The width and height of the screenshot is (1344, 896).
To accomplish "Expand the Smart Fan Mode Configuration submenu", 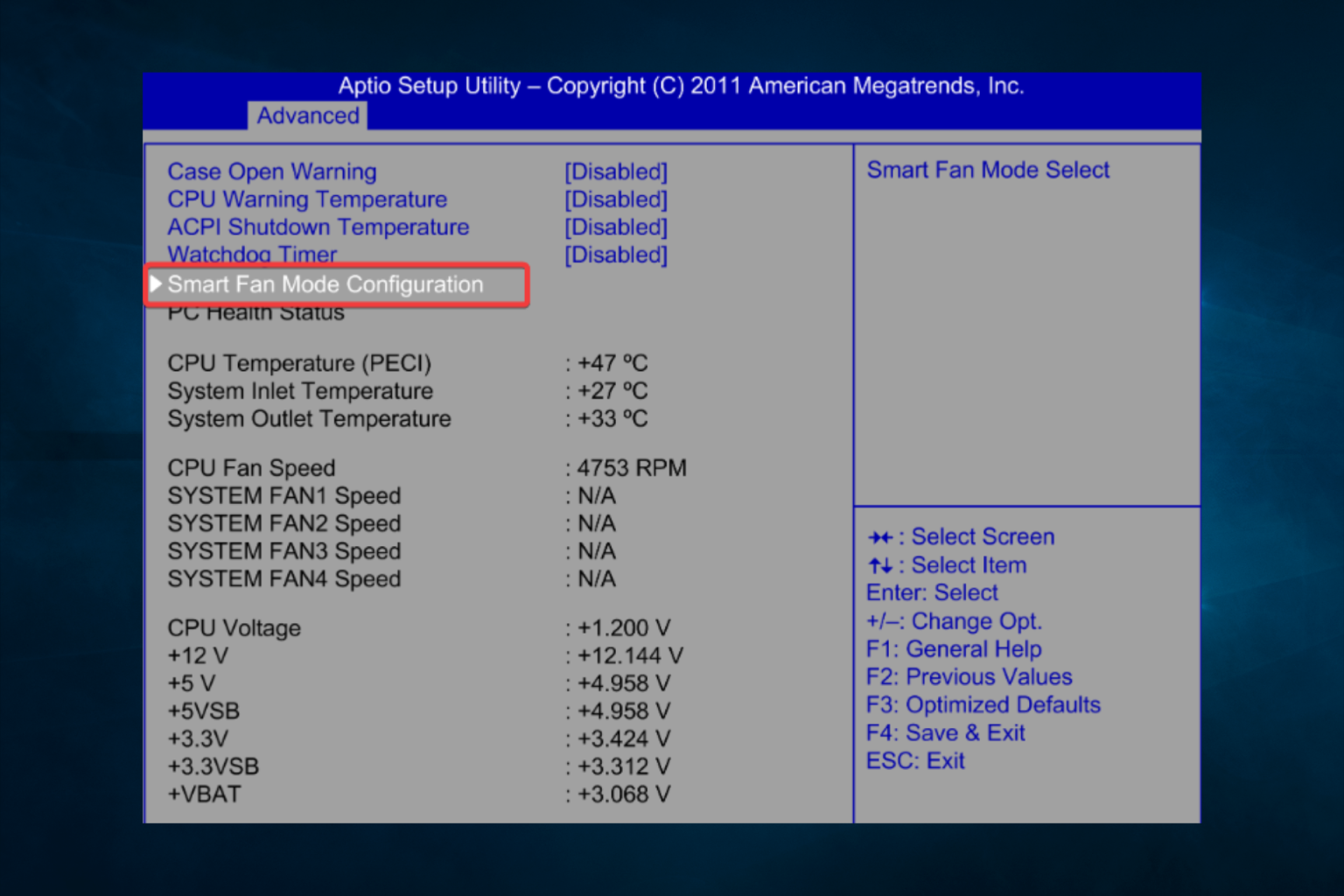I will coord(325,284).
